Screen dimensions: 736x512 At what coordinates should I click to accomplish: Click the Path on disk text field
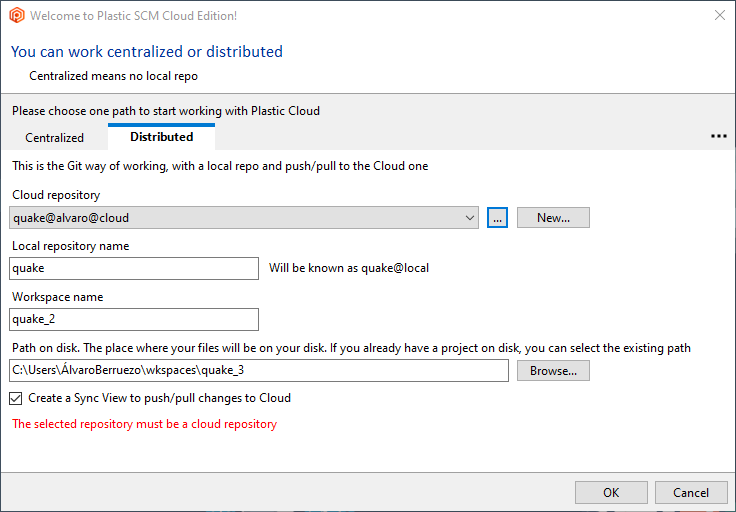pyautogui.click(x=259, y=370)
